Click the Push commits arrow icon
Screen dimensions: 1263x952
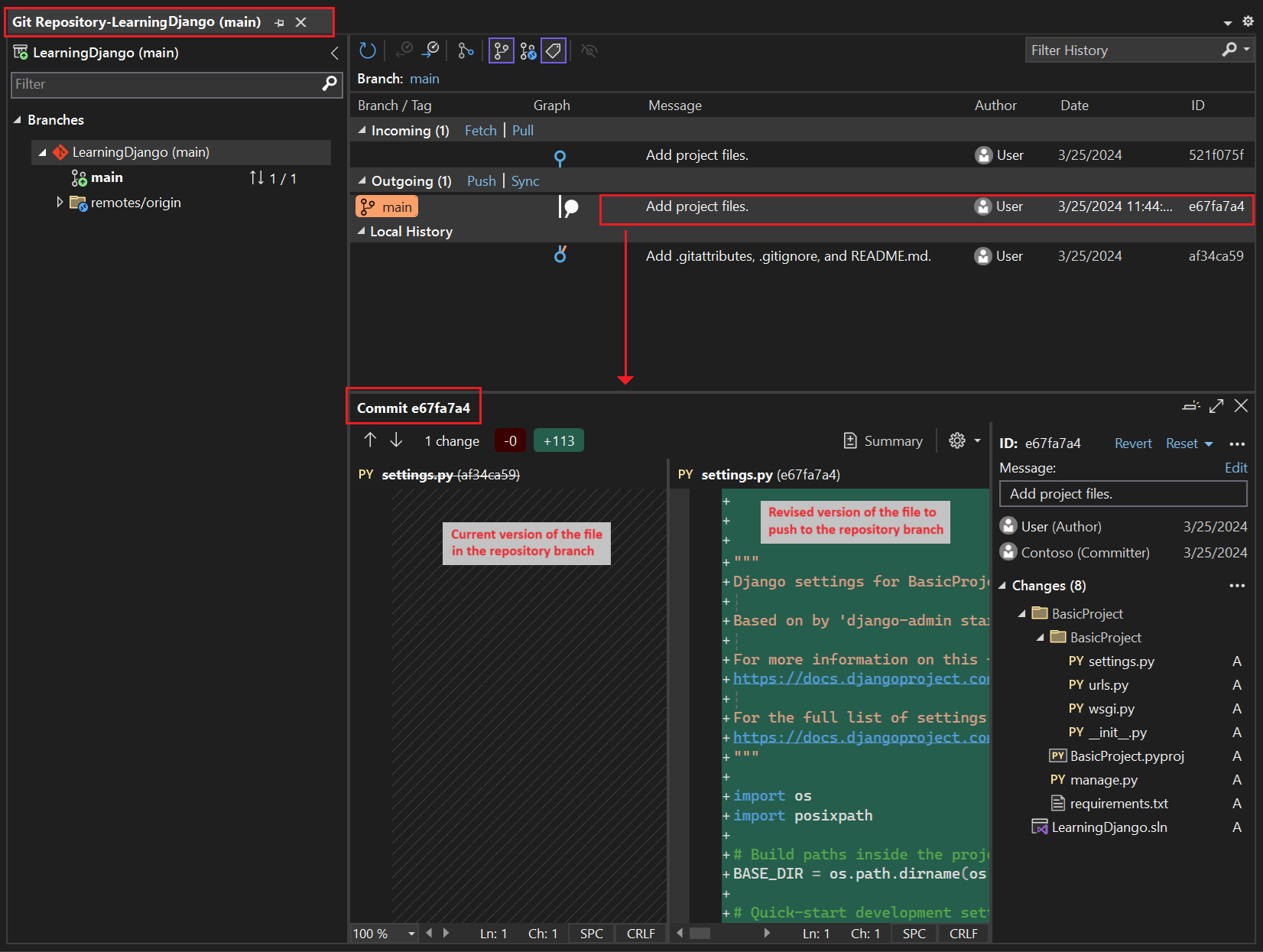coord(431,51)
